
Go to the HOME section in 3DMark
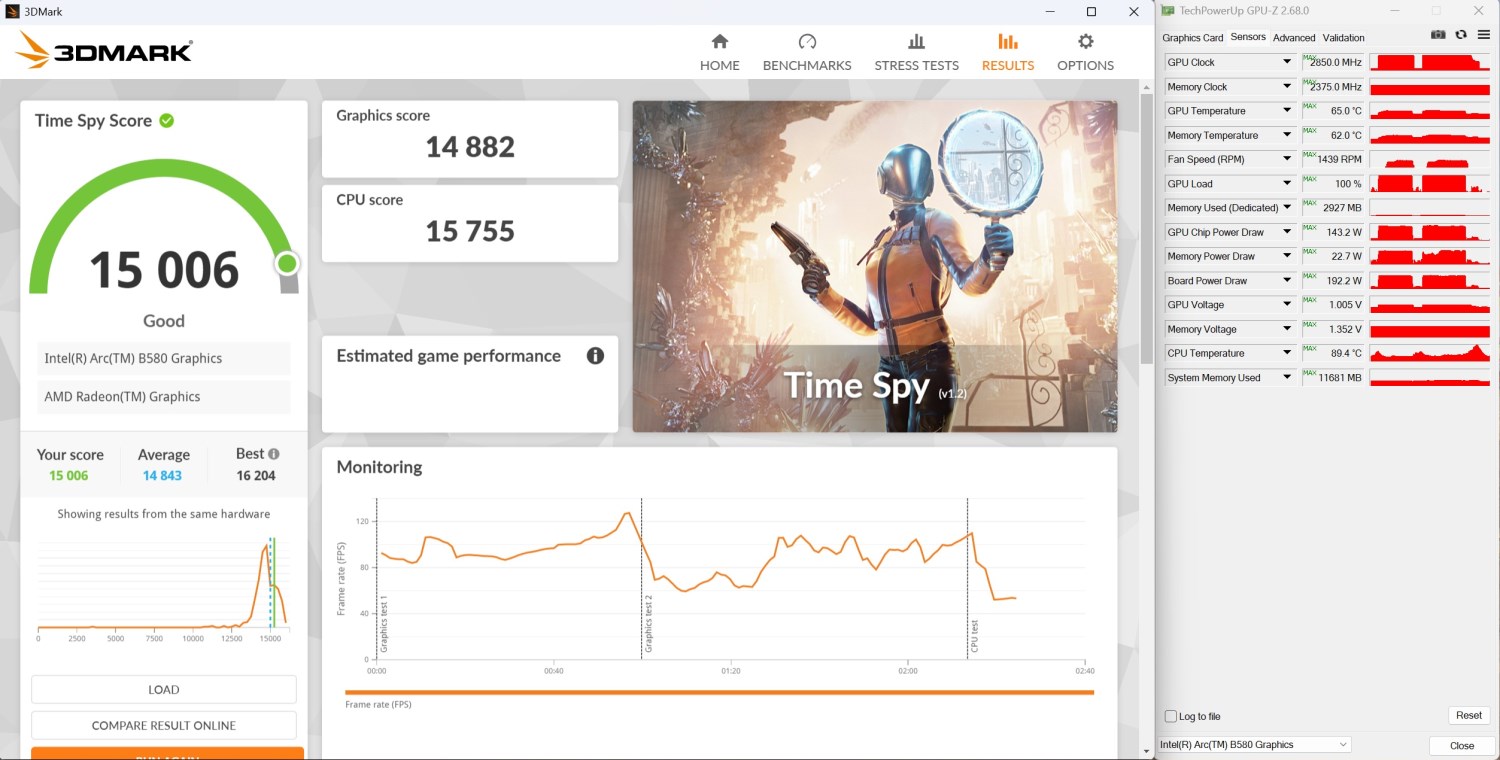click(x=720, y=52)
